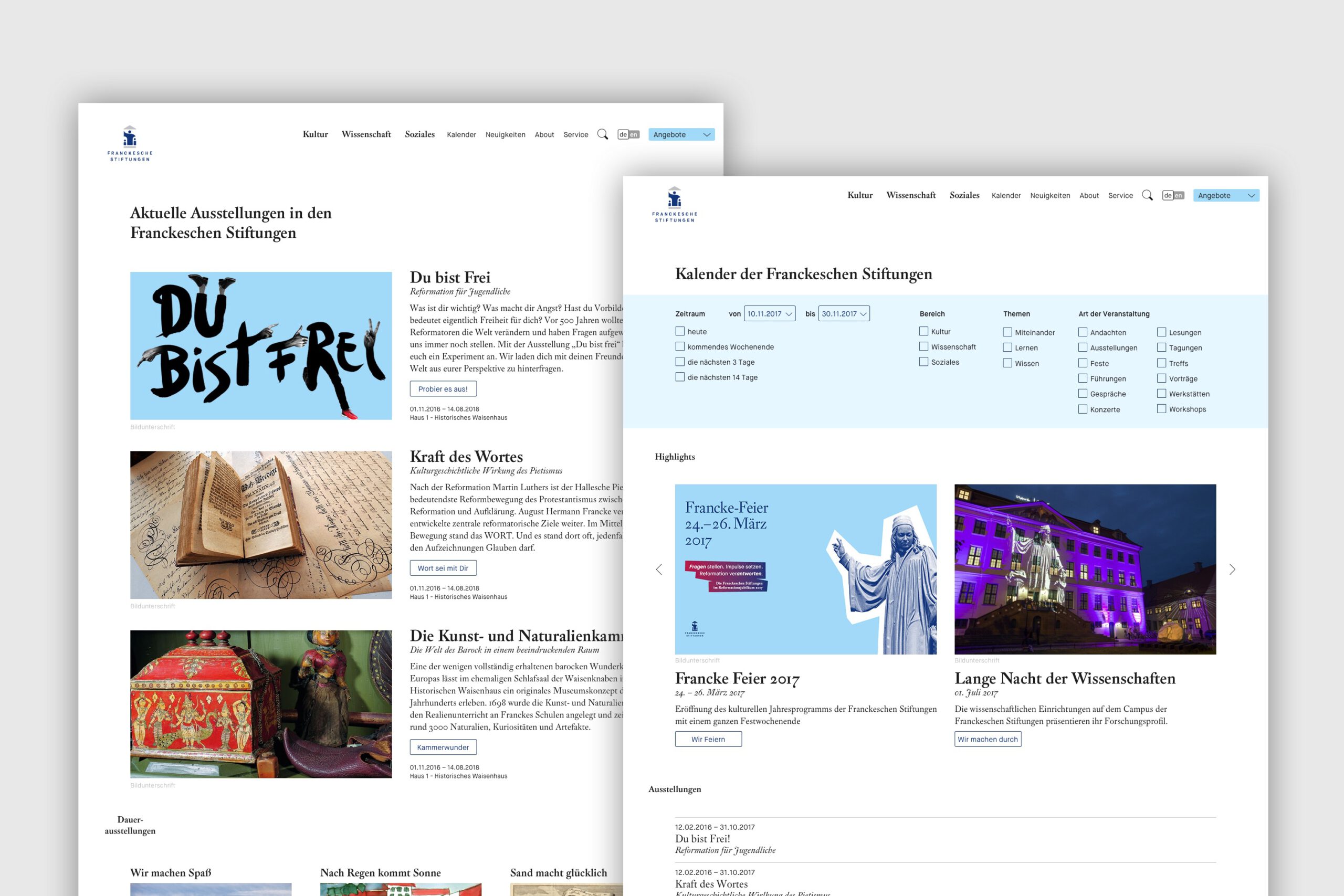Go to the previous highlight with the left arrow
This screenshot has height=896, width=1344.
click(659, 569)
